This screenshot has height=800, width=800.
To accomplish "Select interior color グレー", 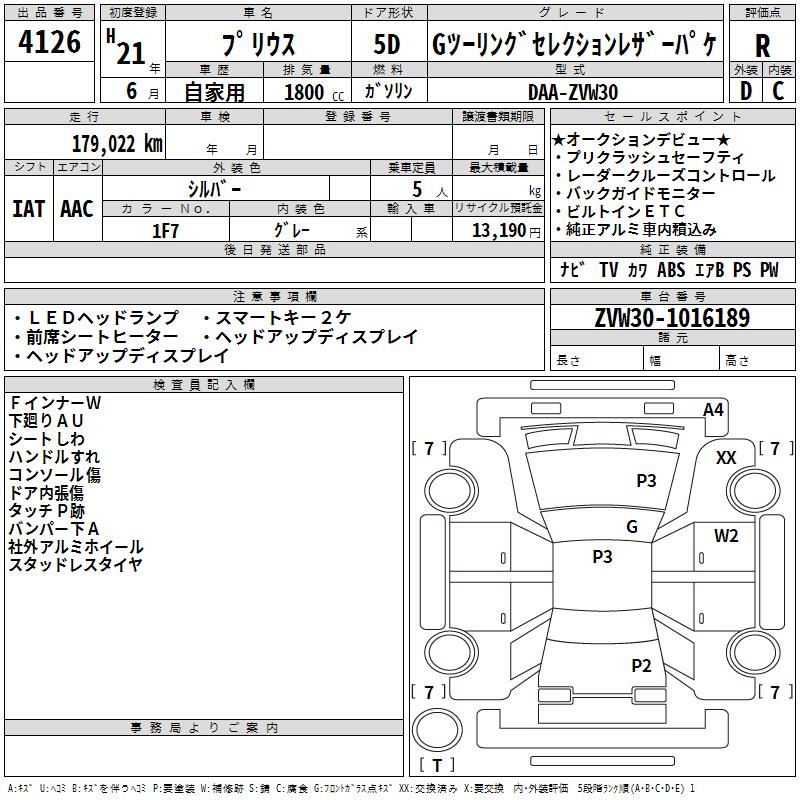I will point(292,230).
